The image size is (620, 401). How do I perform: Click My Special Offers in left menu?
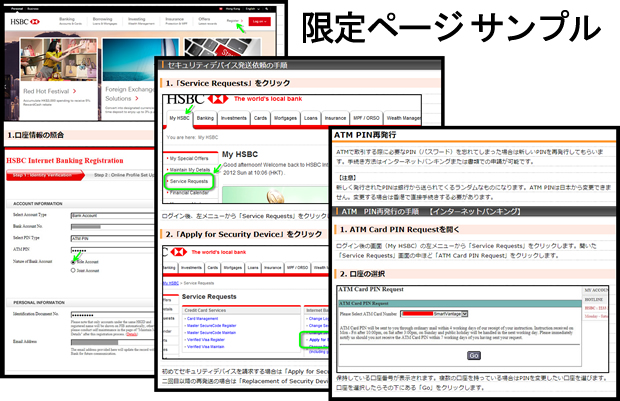(x=189, y=159)
